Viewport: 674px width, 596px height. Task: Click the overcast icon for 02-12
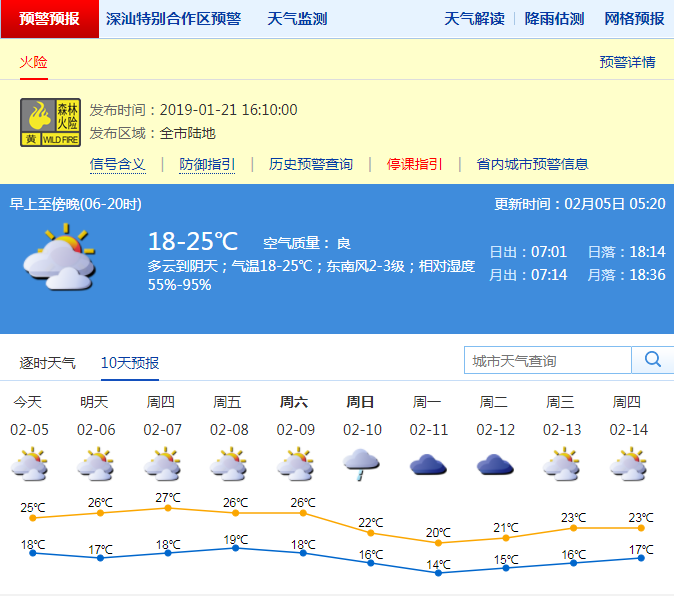click(494, 464)
